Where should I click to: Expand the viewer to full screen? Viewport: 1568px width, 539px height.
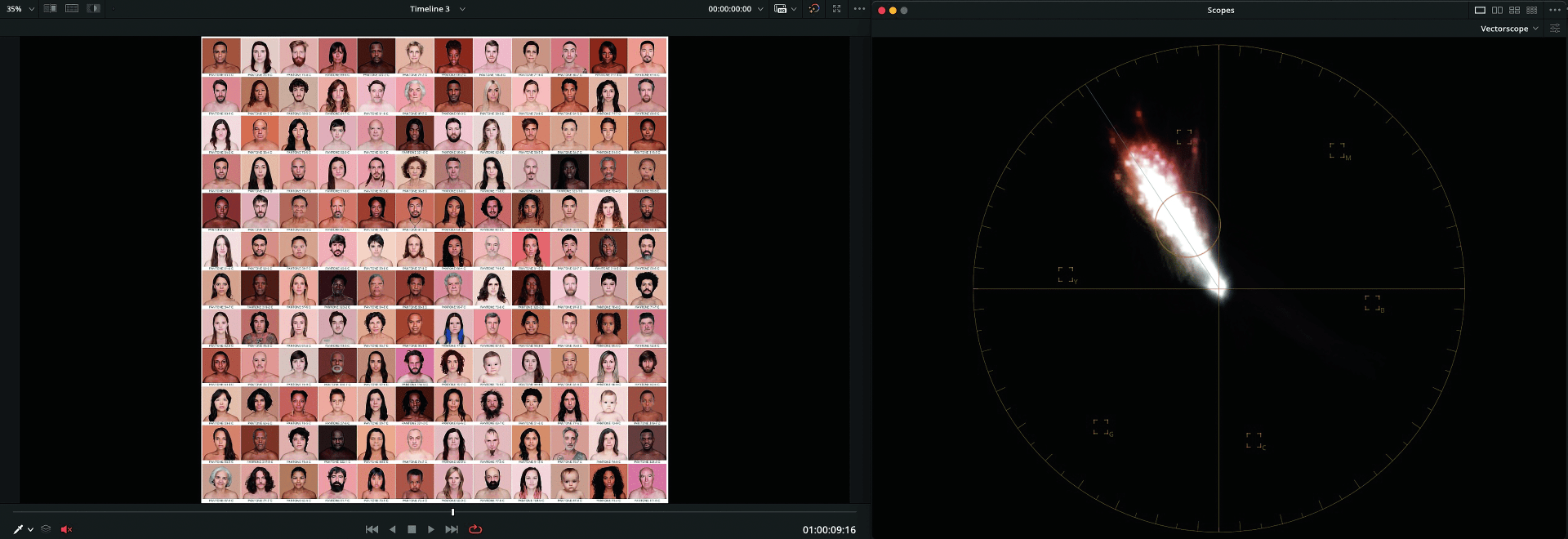836,9
